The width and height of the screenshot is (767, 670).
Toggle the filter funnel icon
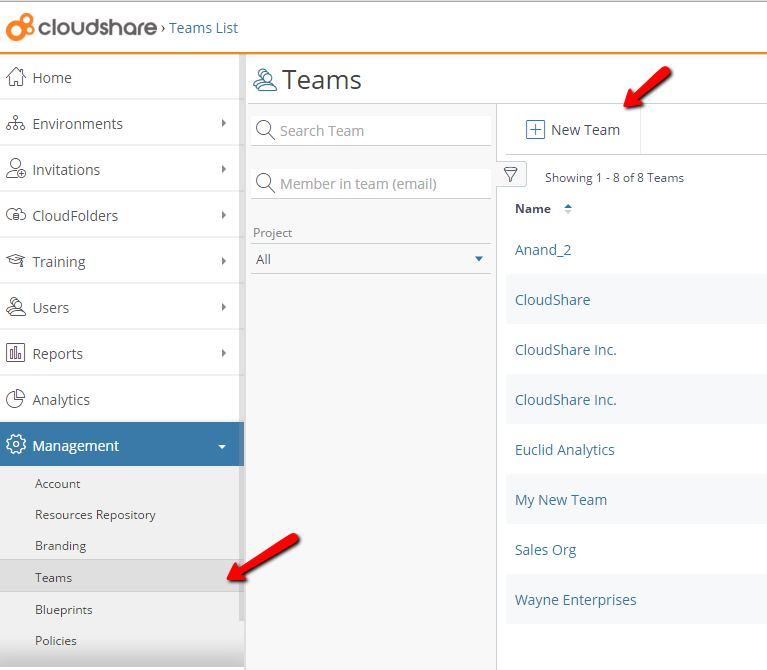click(511, 174)
